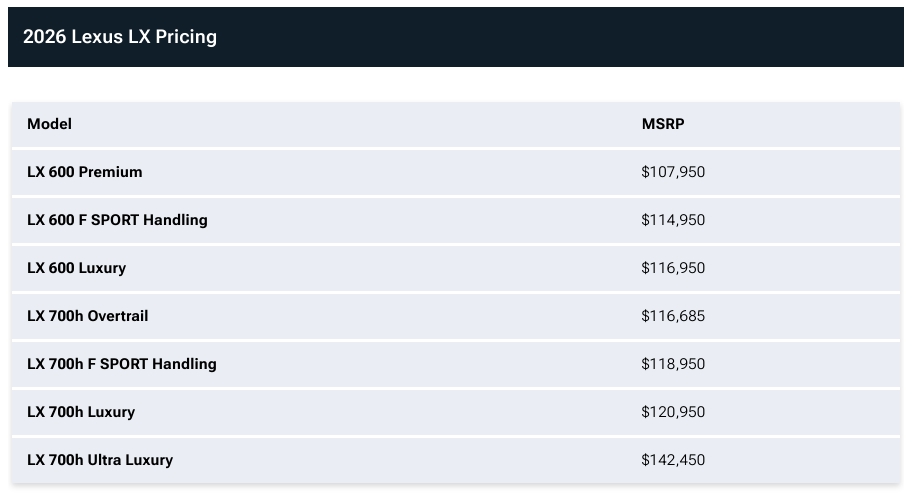Image resolution: width=912 pixels, height=500 pixels.
Task: Click the $107,950 price
Action: (673, 172)
